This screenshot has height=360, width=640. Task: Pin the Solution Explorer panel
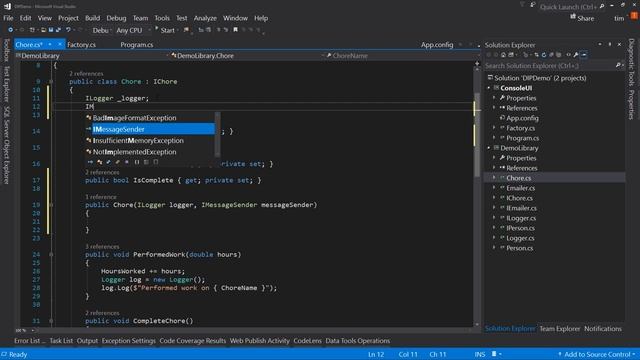[610, 44]
